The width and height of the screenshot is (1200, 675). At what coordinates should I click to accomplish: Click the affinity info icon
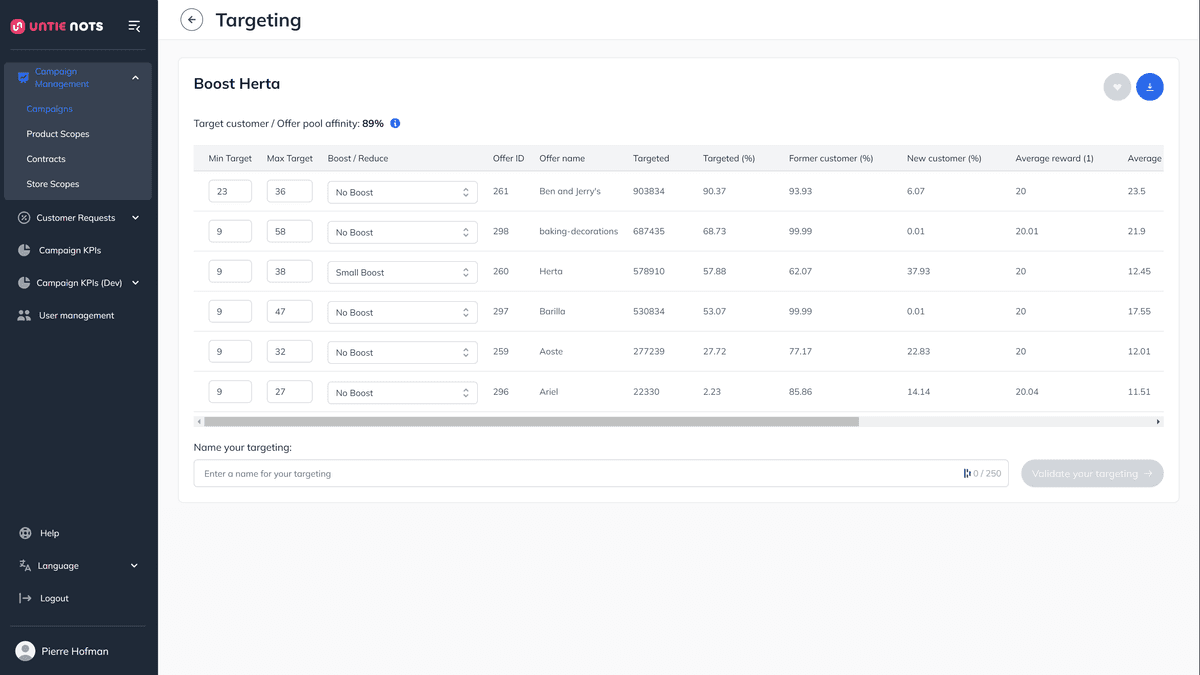point(395,123)
